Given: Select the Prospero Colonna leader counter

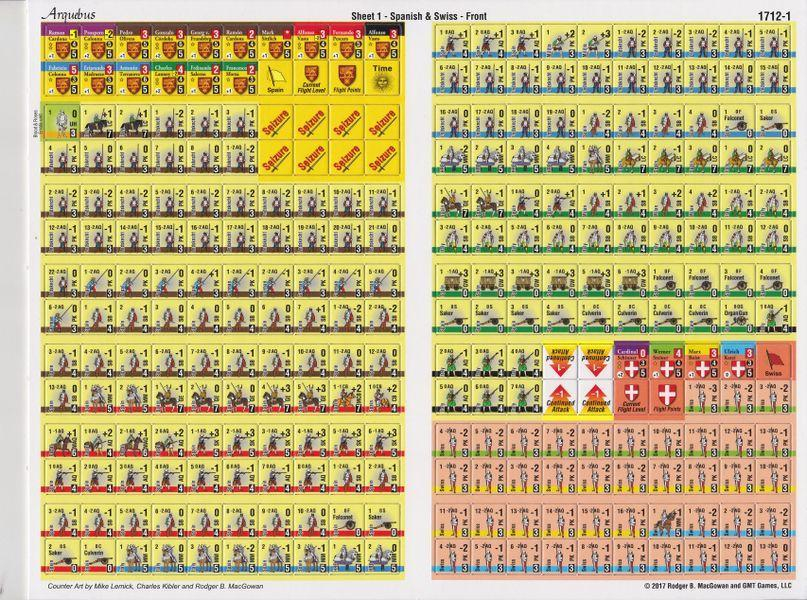Looking at the screenshot, I should pos(98,42).
